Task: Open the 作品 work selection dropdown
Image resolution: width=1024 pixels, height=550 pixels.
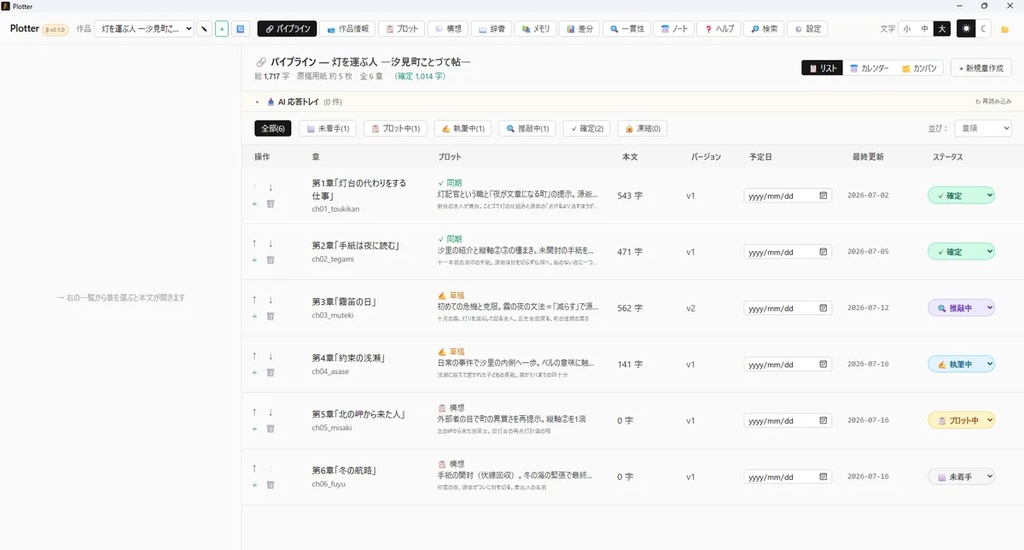Action: [144, 29]
